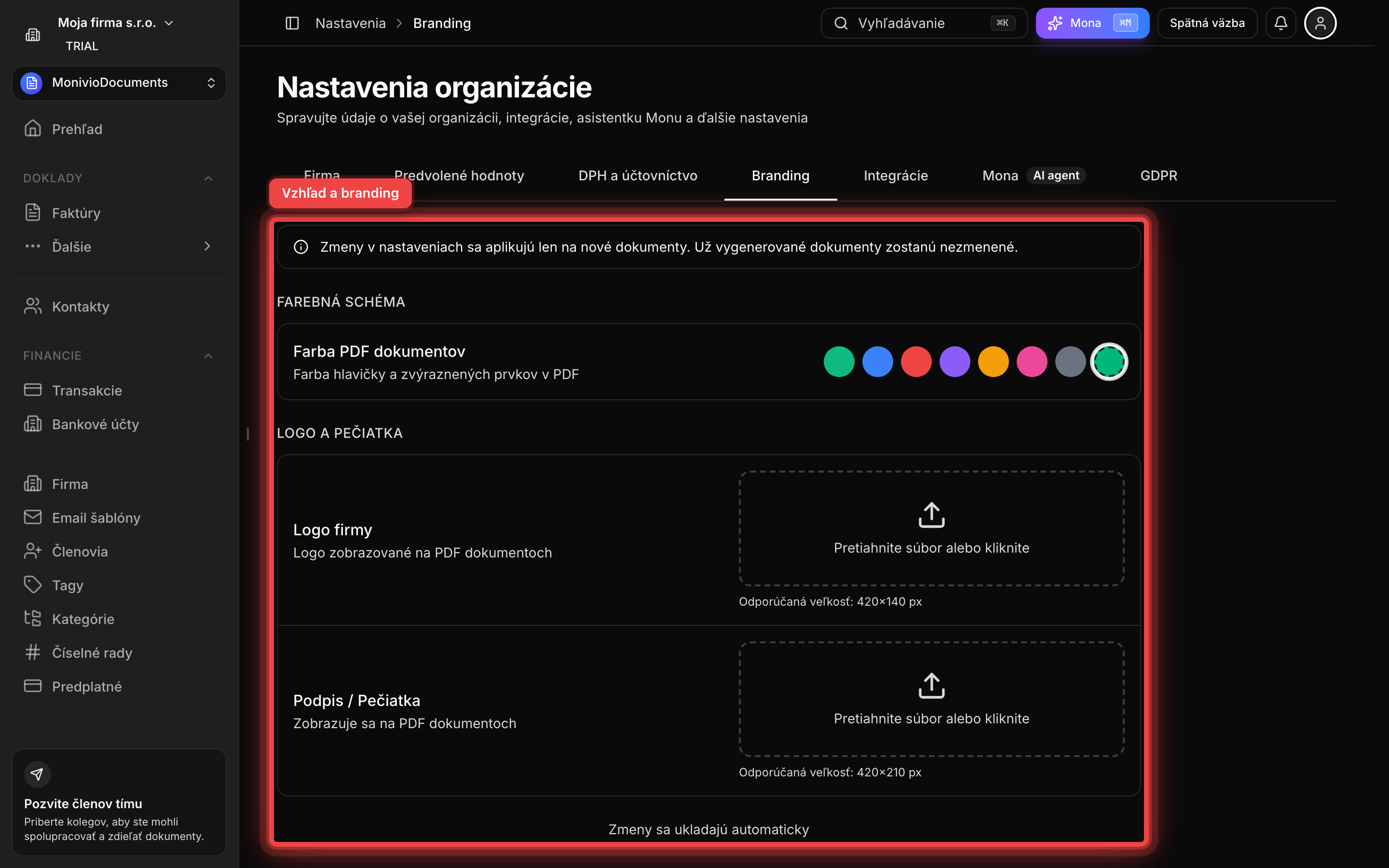
Task: Click the Prehľad home icon
Action: click(33, 129)
